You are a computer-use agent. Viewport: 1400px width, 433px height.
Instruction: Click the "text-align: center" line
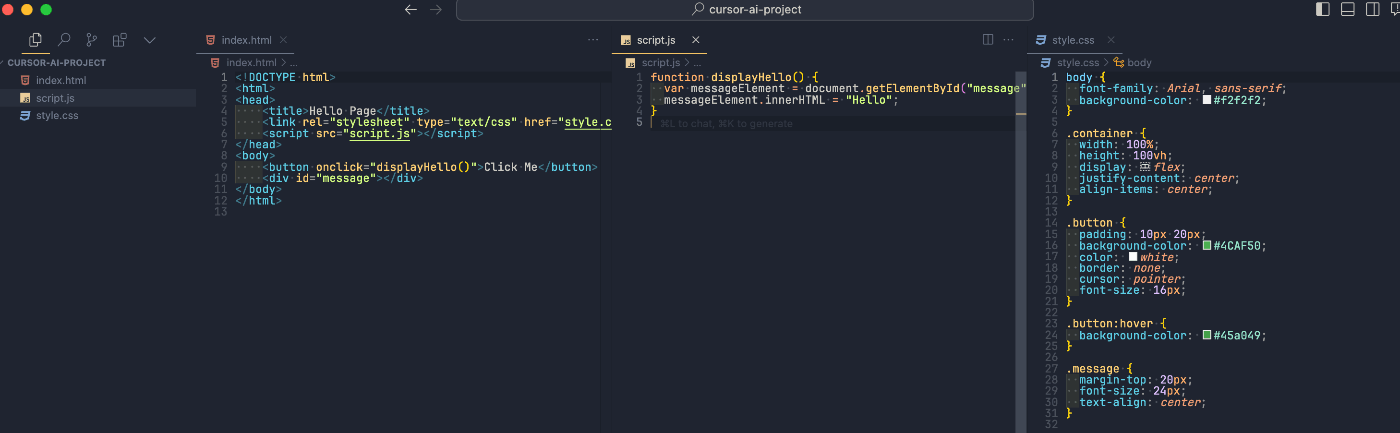tap(1143, 402)
